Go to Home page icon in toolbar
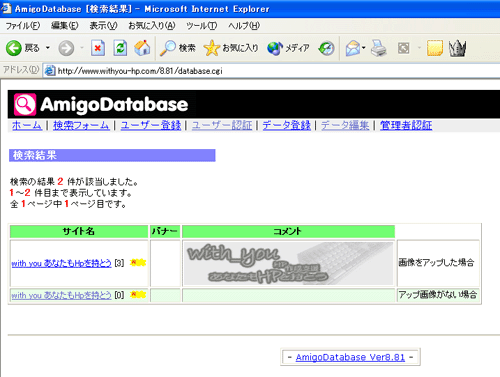Viewport: 500px width, 377px height. pos(142,48)
